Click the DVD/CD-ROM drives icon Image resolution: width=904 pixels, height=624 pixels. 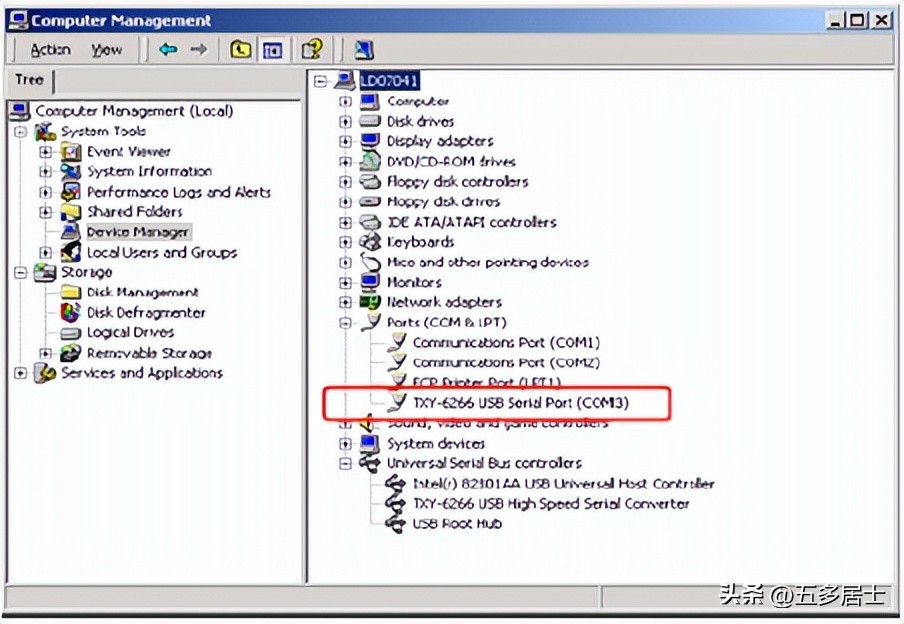tap(370, 161)
